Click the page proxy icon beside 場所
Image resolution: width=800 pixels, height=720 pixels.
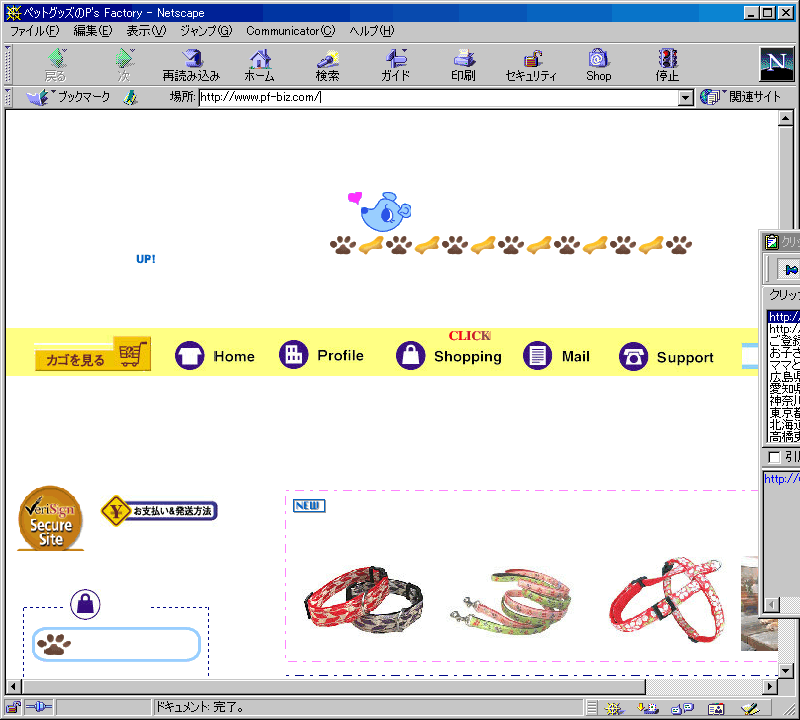(131, 97)
